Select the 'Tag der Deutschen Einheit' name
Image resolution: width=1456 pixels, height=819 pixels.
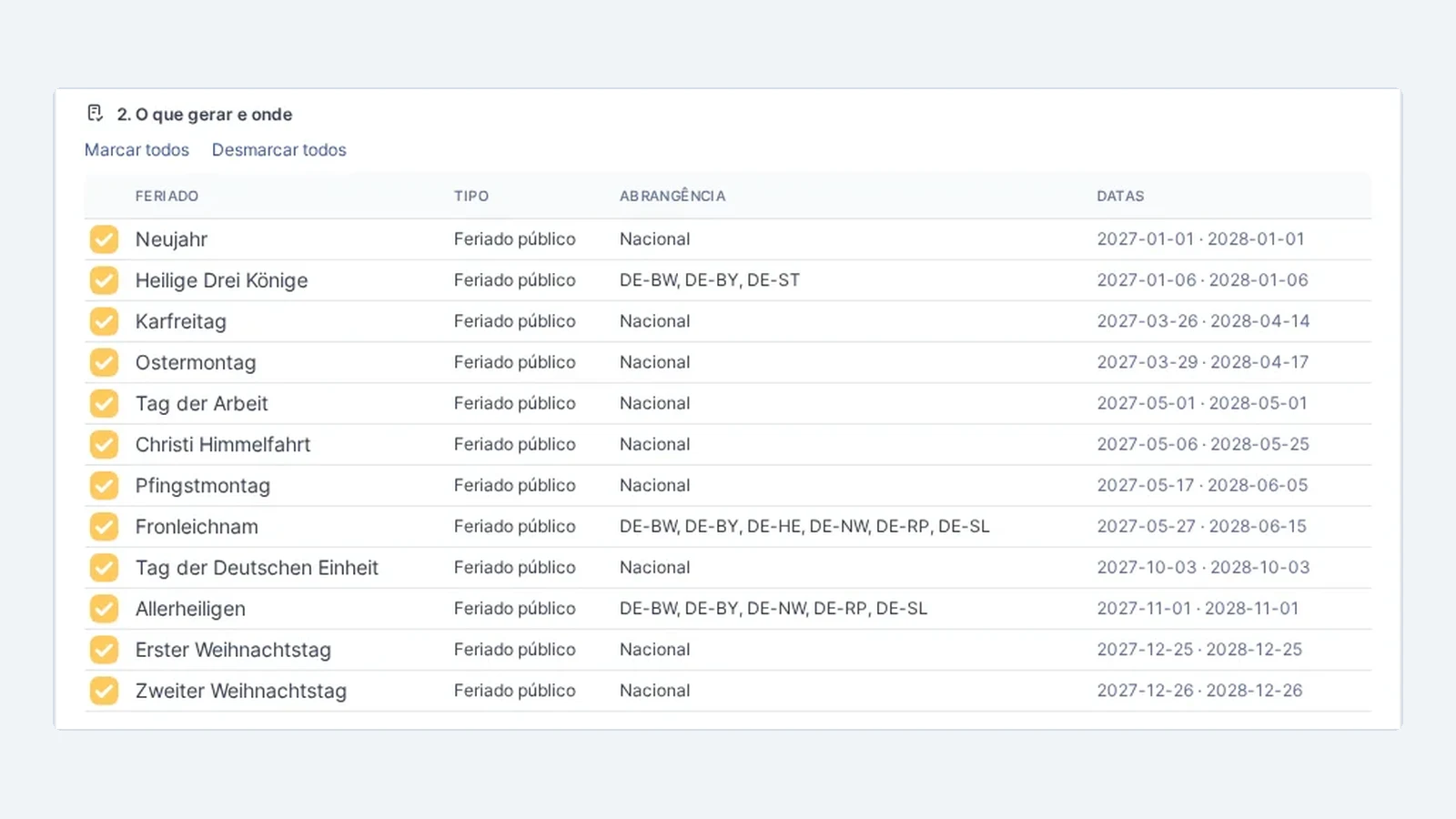(257, 568)
